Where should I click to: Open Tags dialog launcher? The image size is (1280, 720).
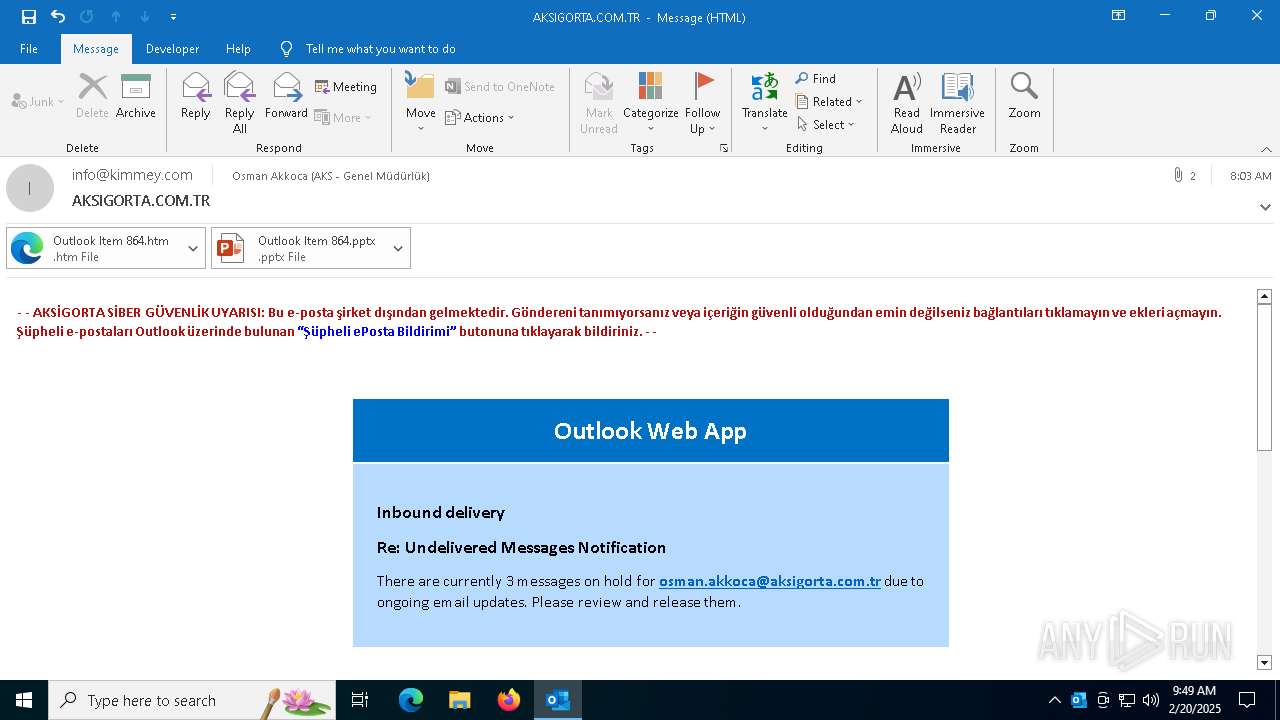pos(723,148)
